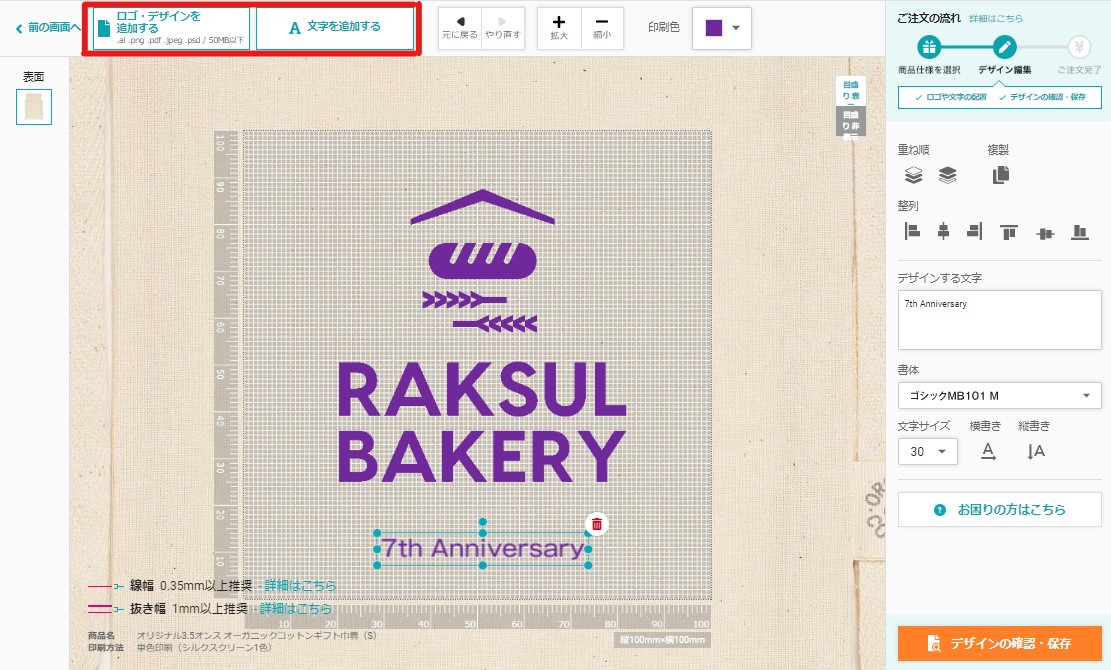
Task: Click the pencil design-edit step icon
Action: [x=1004, y=47]
